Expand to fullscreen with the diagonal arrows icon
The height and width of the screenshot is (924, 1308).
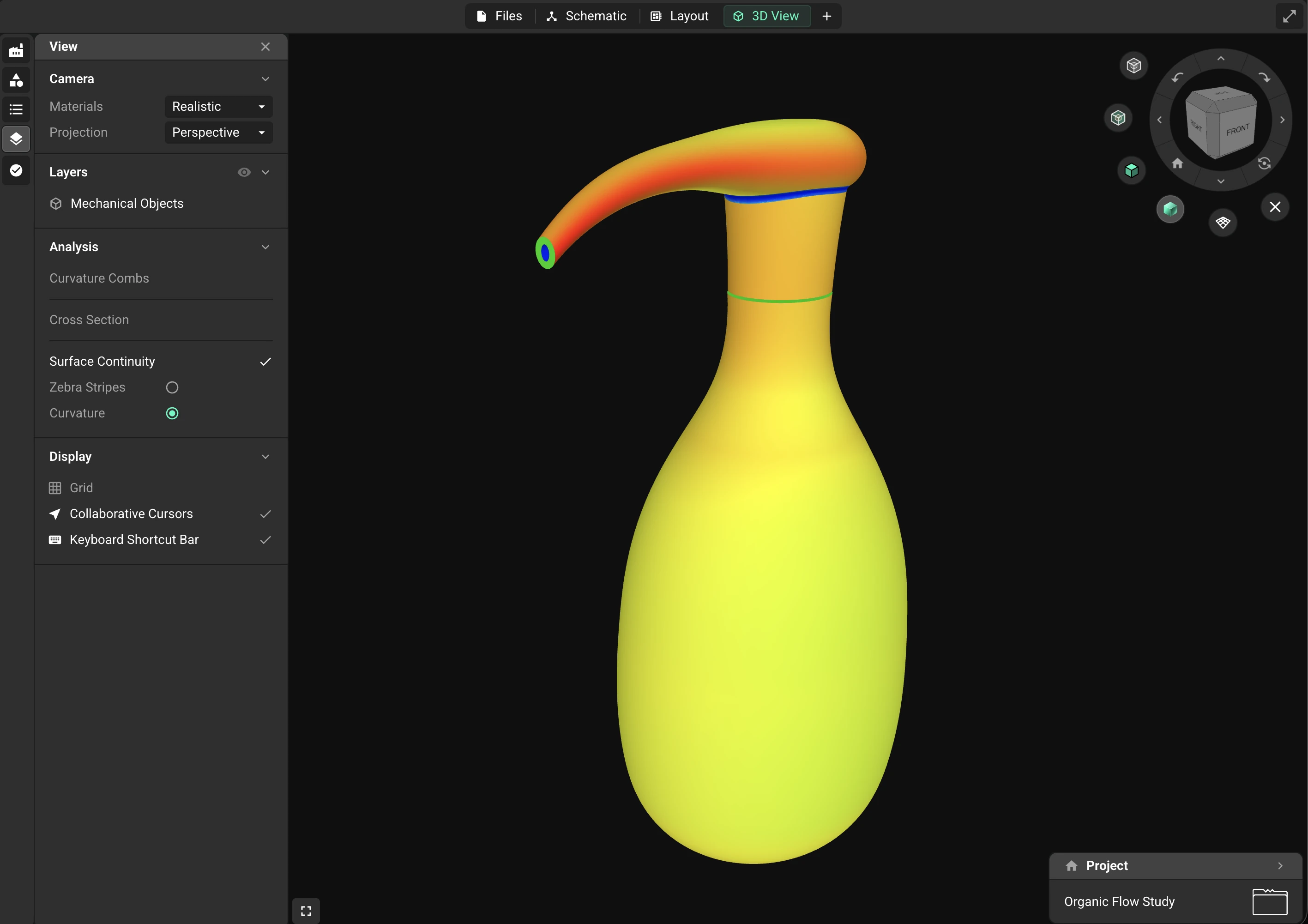click(1289, 16)
